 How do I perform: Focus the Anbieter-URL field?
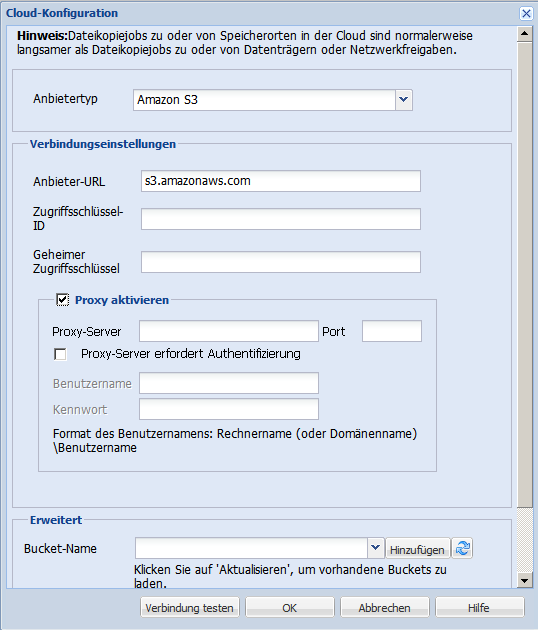pyautogui.click(x=281, y=181)
